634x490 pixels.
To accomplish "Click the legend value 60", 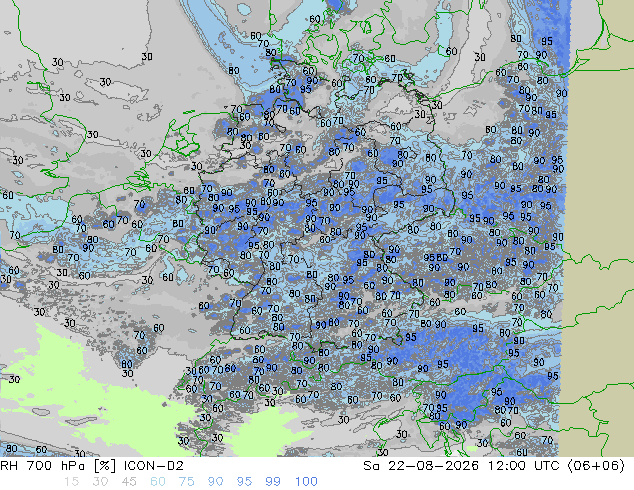I will point(158,482).
